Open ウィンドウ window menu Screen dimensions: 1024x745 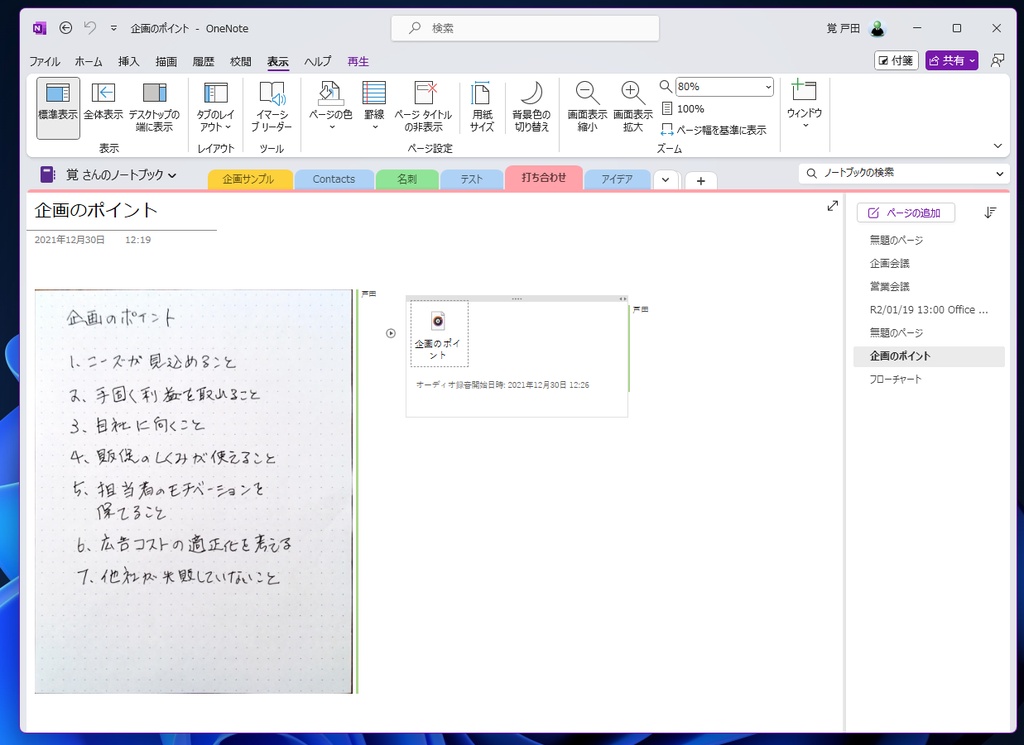[x=804, y=104]
